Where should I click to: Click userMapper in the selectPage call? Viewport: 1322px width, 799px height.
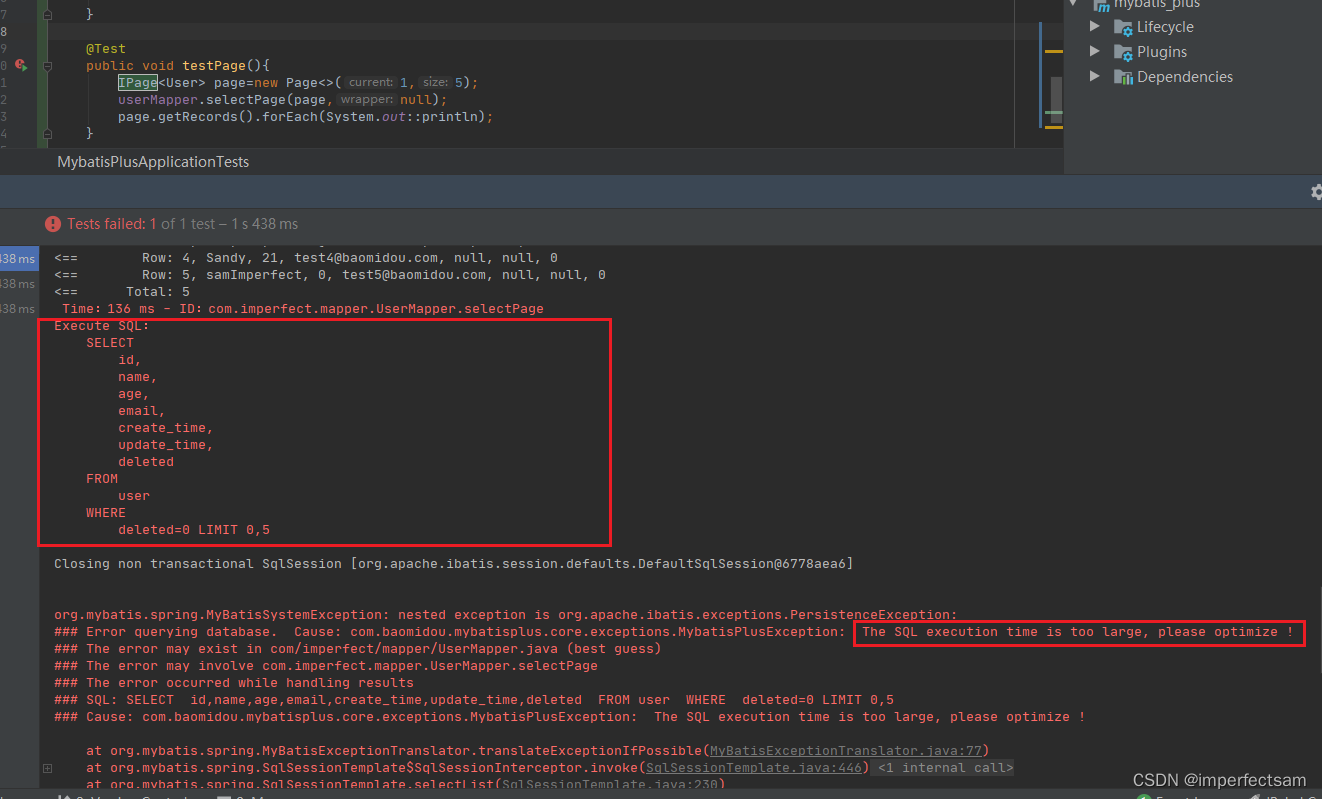[x=157, y=99]
